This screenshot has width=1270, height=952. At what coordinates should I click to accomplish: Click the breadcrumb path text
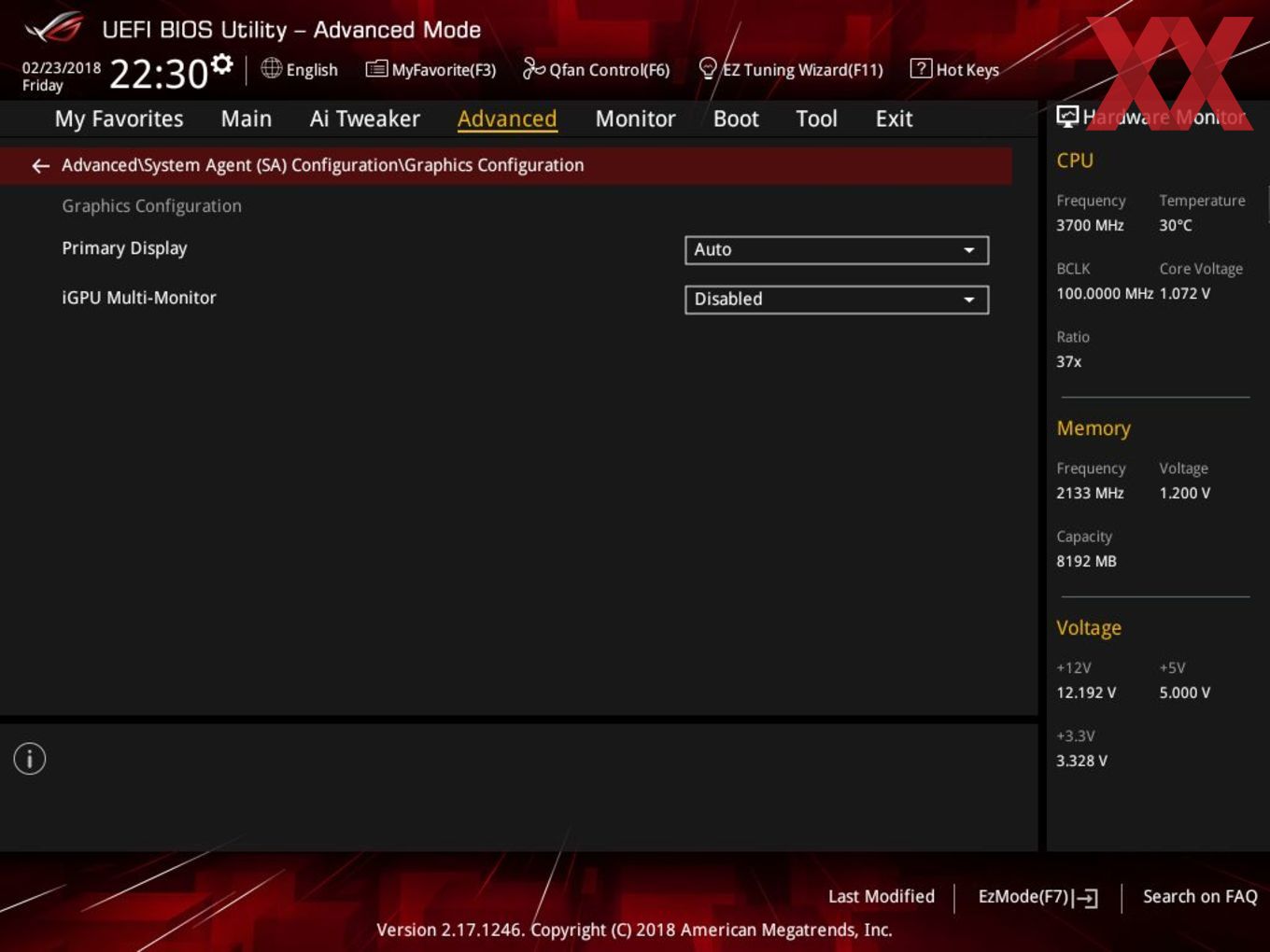(323, 165)
